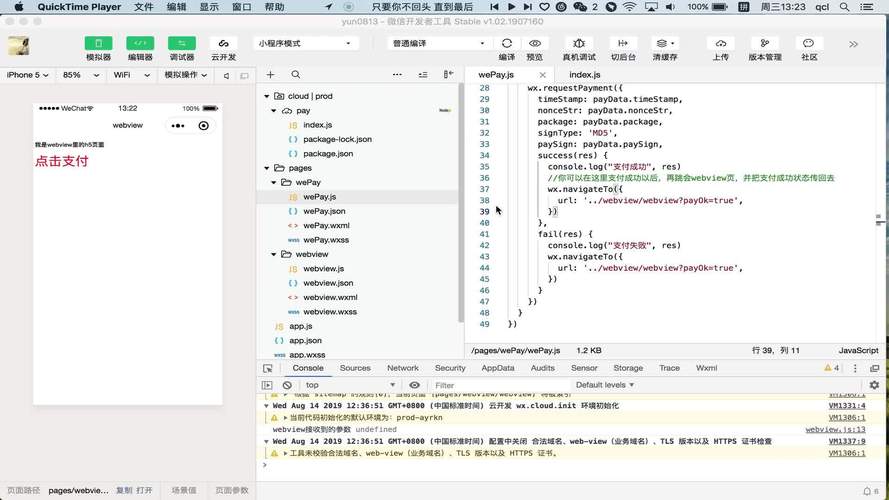Click the clear console icon
The image size is (889, 500).
(287, 385)
